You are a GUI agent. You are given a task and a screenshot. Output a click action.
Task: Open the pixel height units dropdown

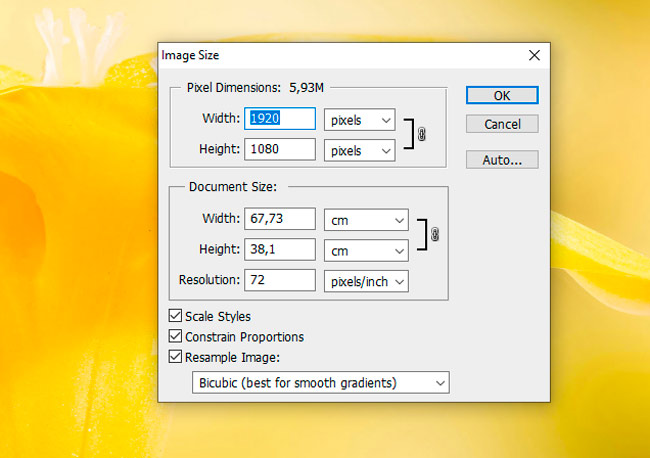[360, 151]
